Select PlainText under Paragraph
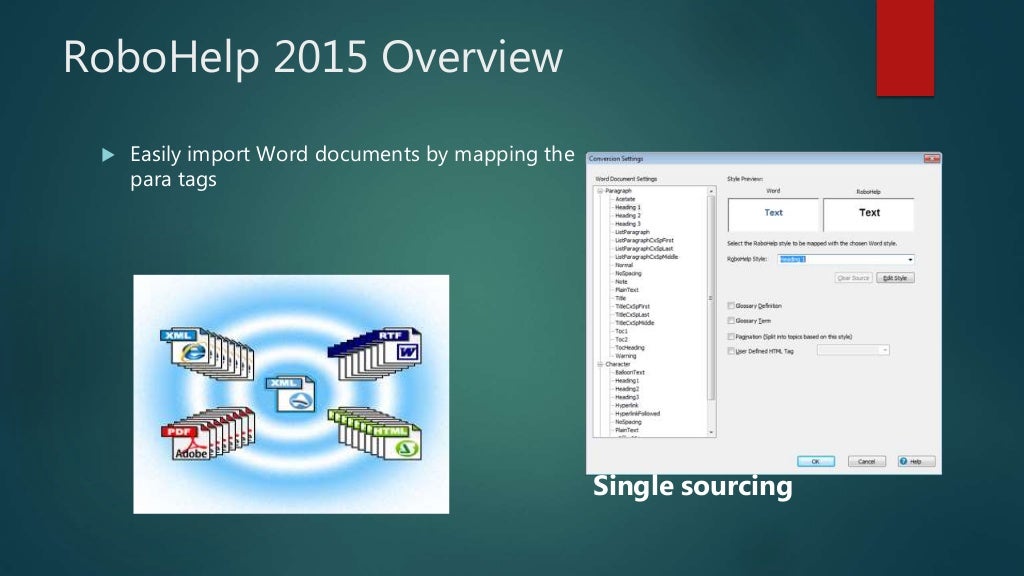Image resolution: width=1024 pixels, height=576 pixels. pyautogui.click(x=626, y=290)
